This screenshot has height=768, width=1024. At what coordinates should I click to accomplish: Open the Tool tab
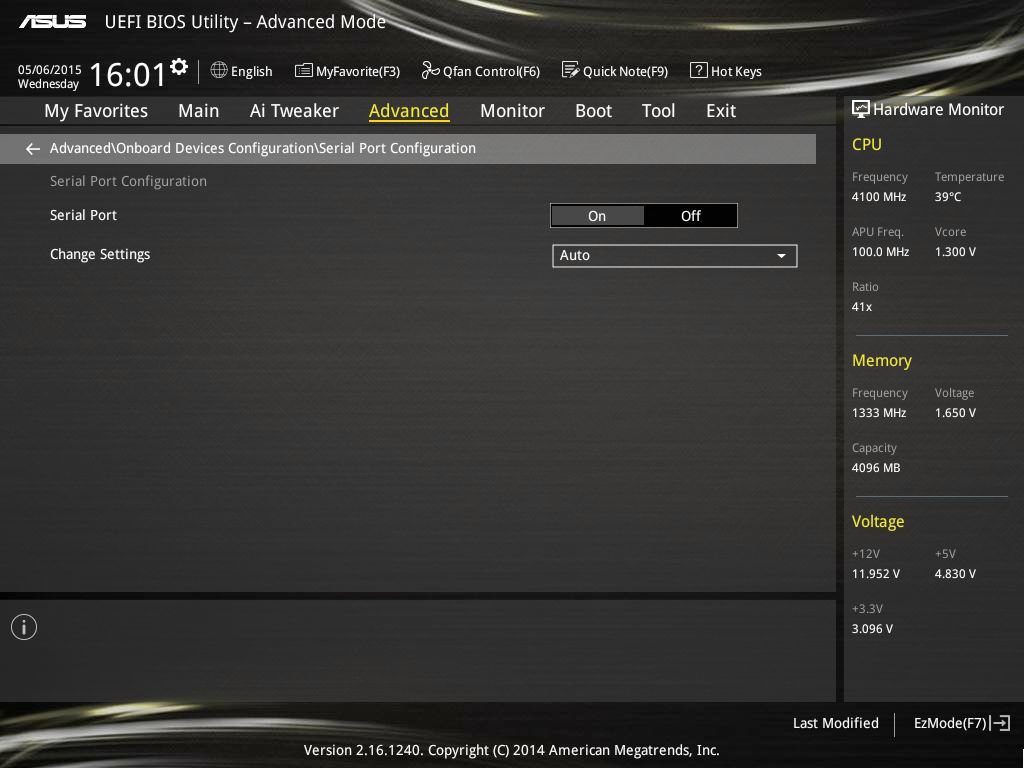[658, 111]
